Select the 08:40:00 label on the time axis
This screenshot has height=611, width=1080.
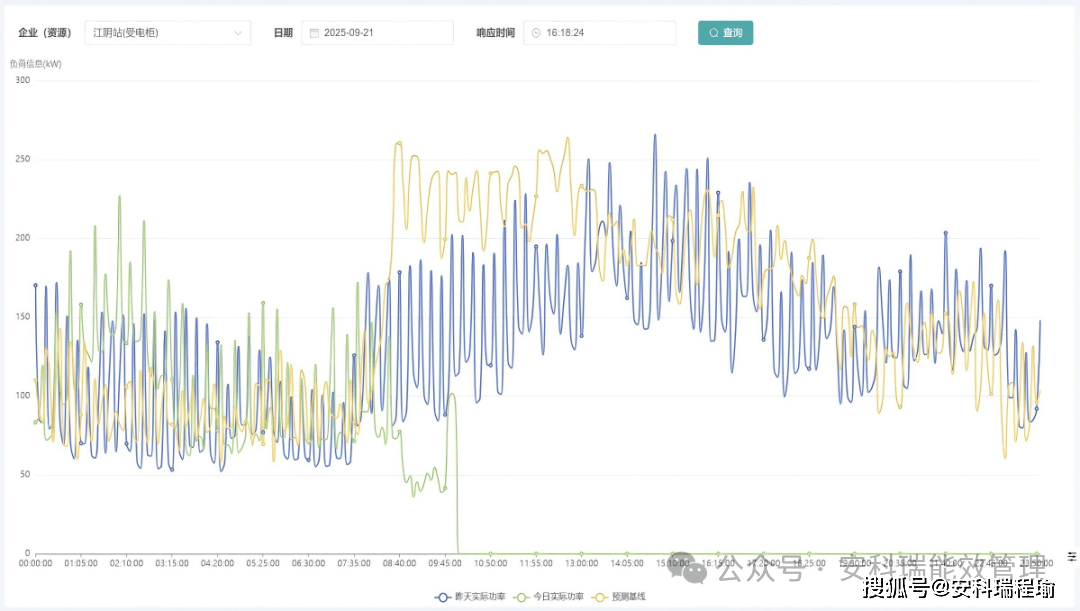coord(399,564)
